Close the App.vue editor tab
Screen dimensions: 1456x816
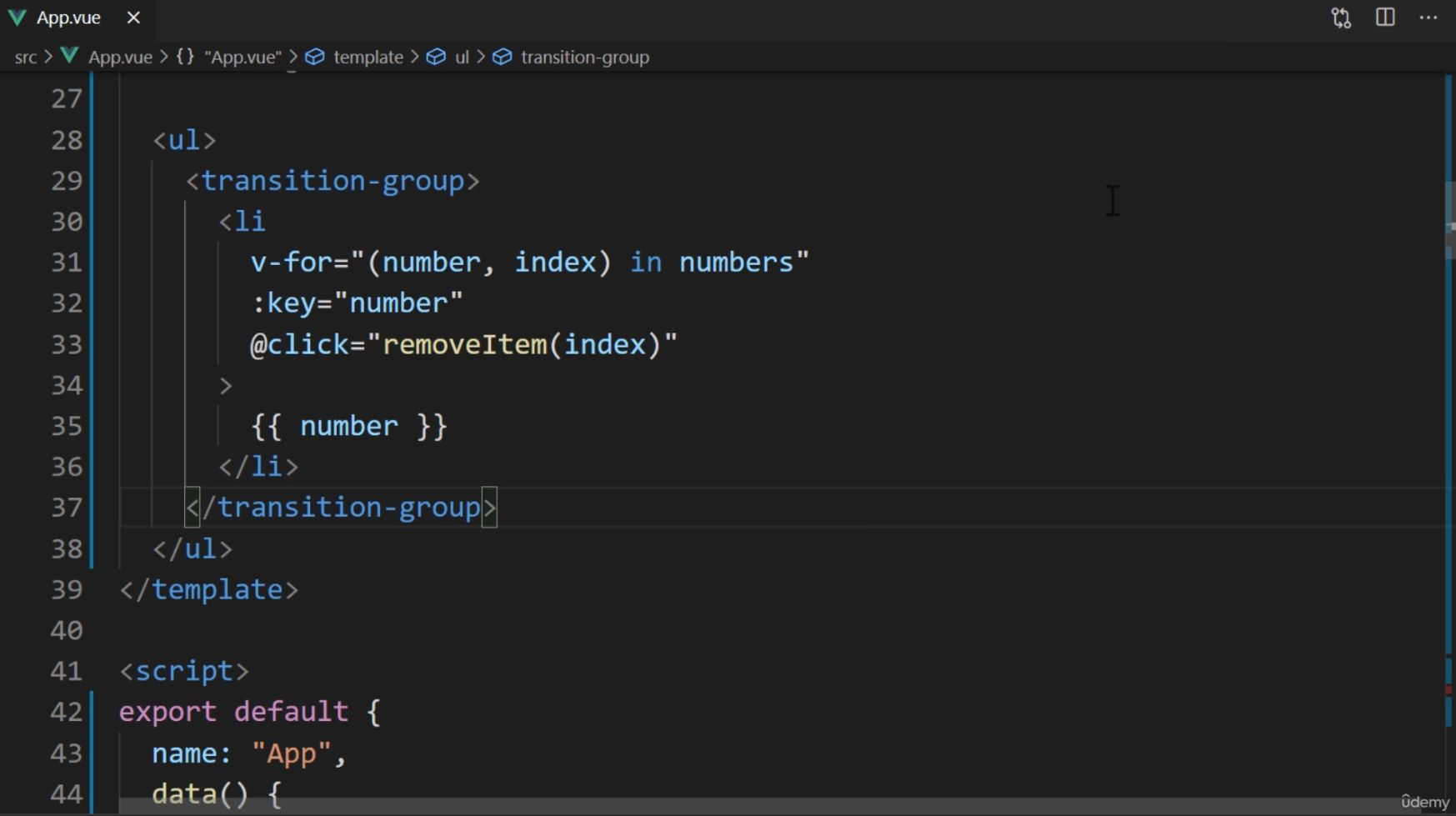pyautogui.click(x=133, y=18)
